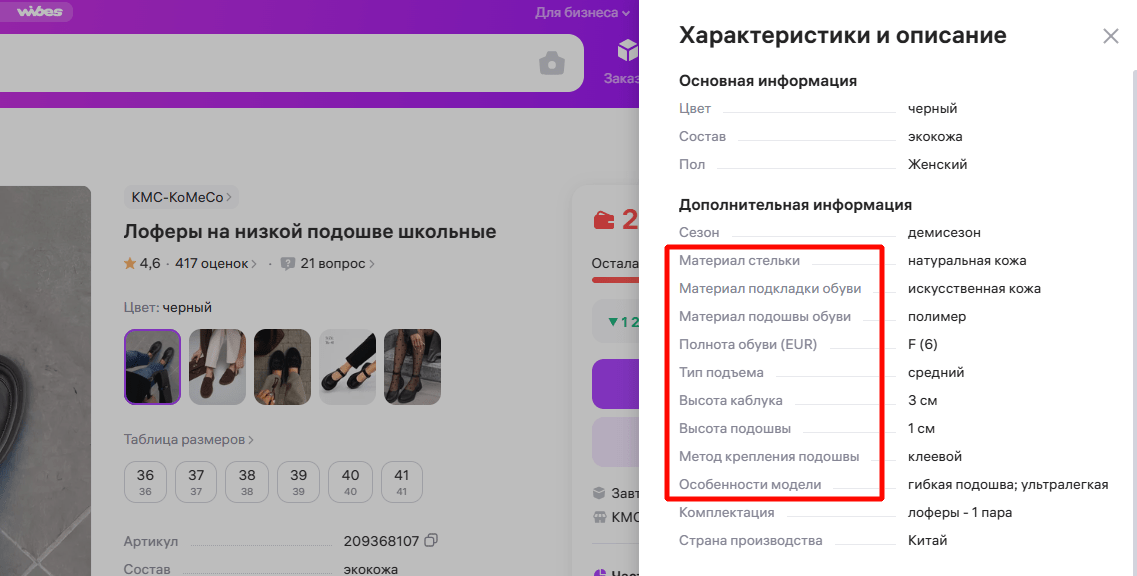
Task: Select the brown loafers color thumbnail
Action: tap(218, 366)
